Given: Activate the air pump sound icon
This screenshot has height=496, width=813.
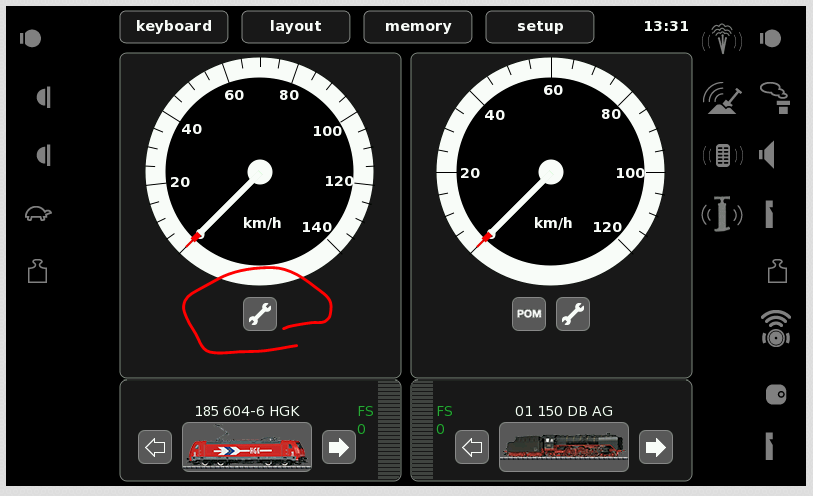Looking at the screenshot, I should [x=722, y=213].
